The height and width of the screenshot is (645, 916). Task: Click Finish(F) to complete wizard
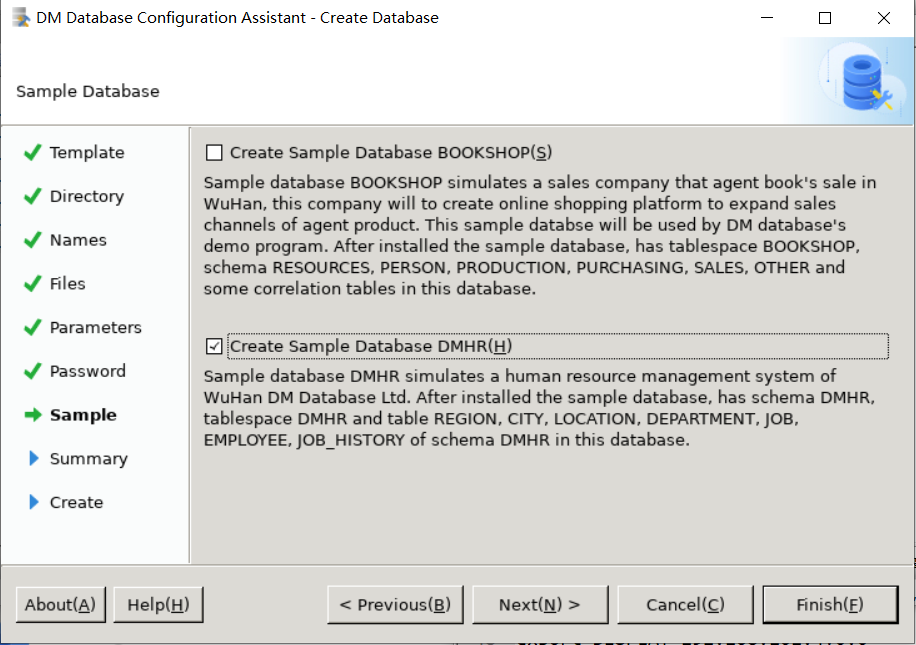click(x=830, y=605)
